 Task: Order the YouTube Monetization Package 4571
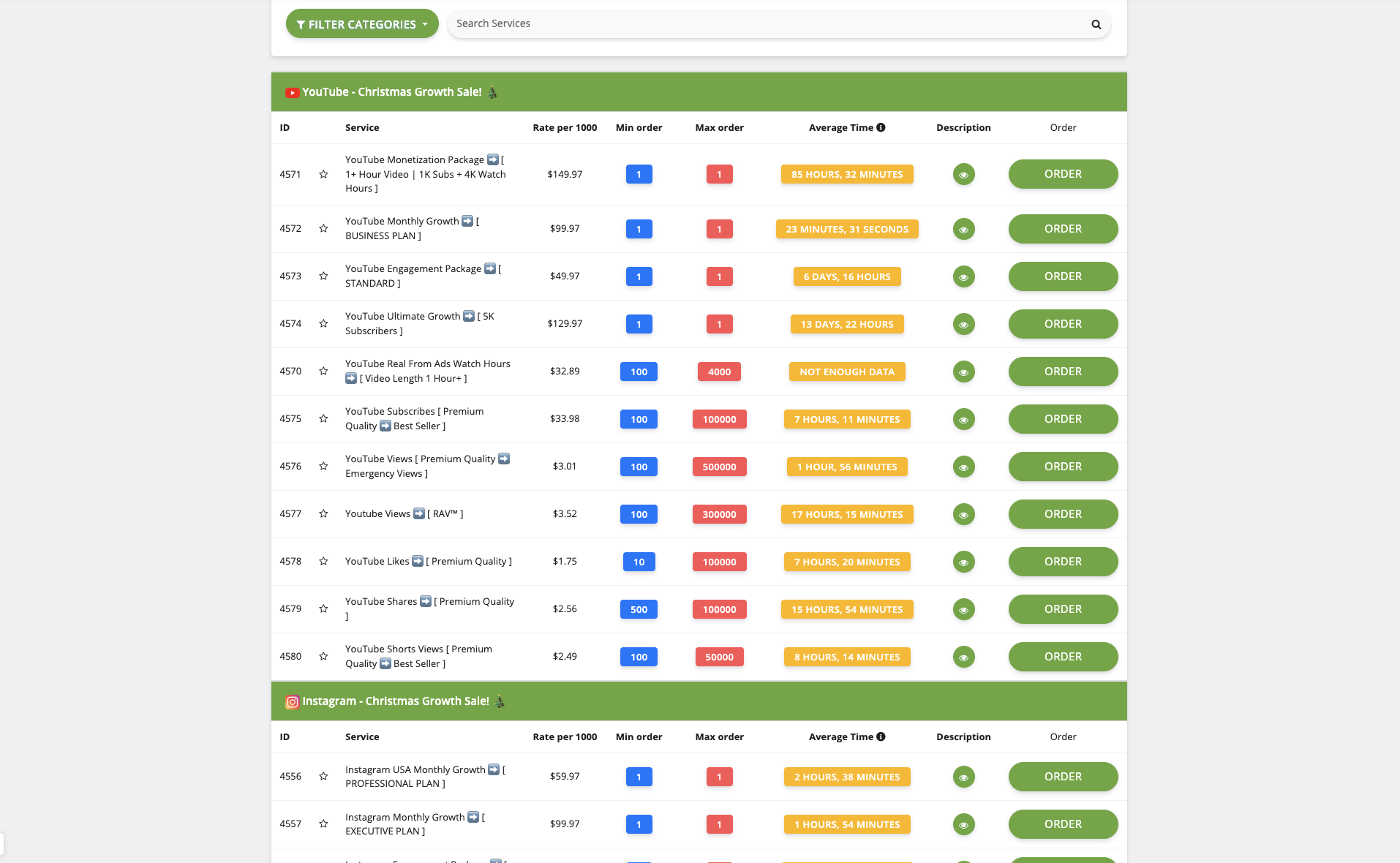(1062, 174)
